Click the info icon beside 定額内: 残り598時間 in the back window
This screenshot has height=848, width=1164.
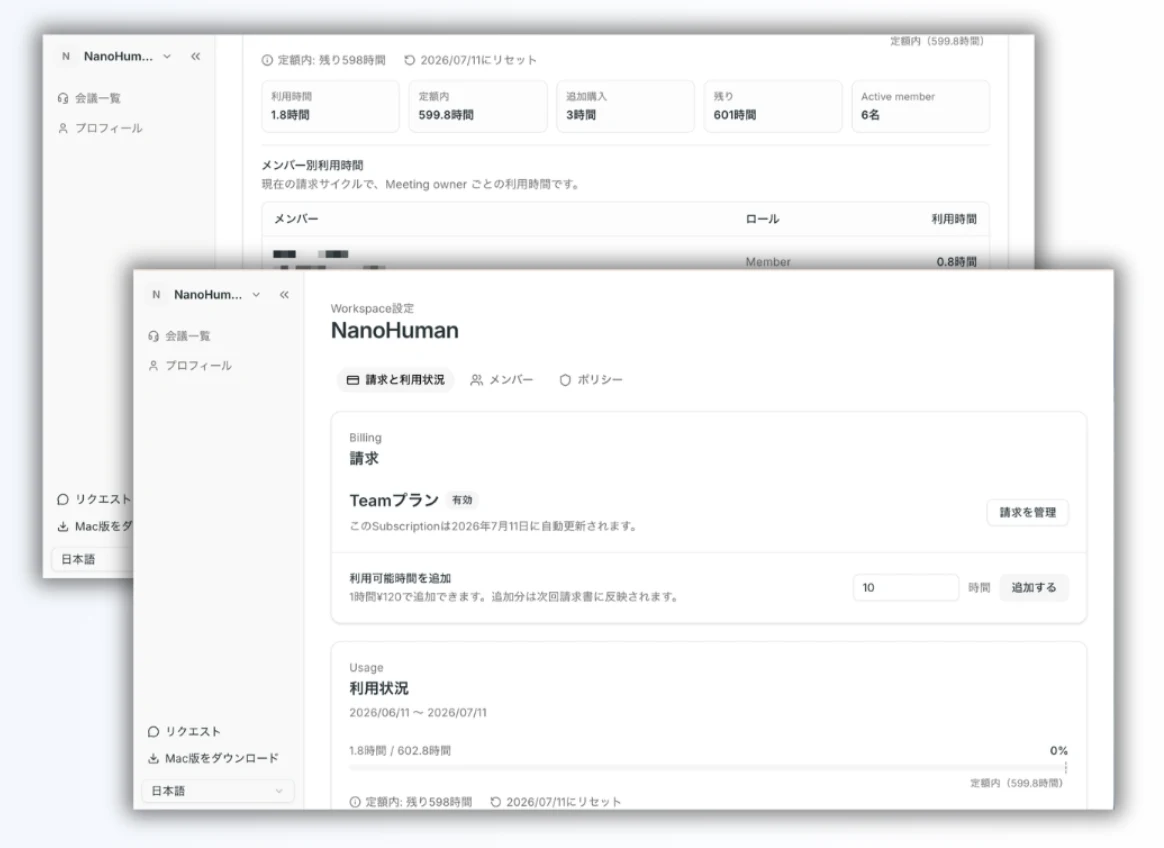click(x=267, y=60)
